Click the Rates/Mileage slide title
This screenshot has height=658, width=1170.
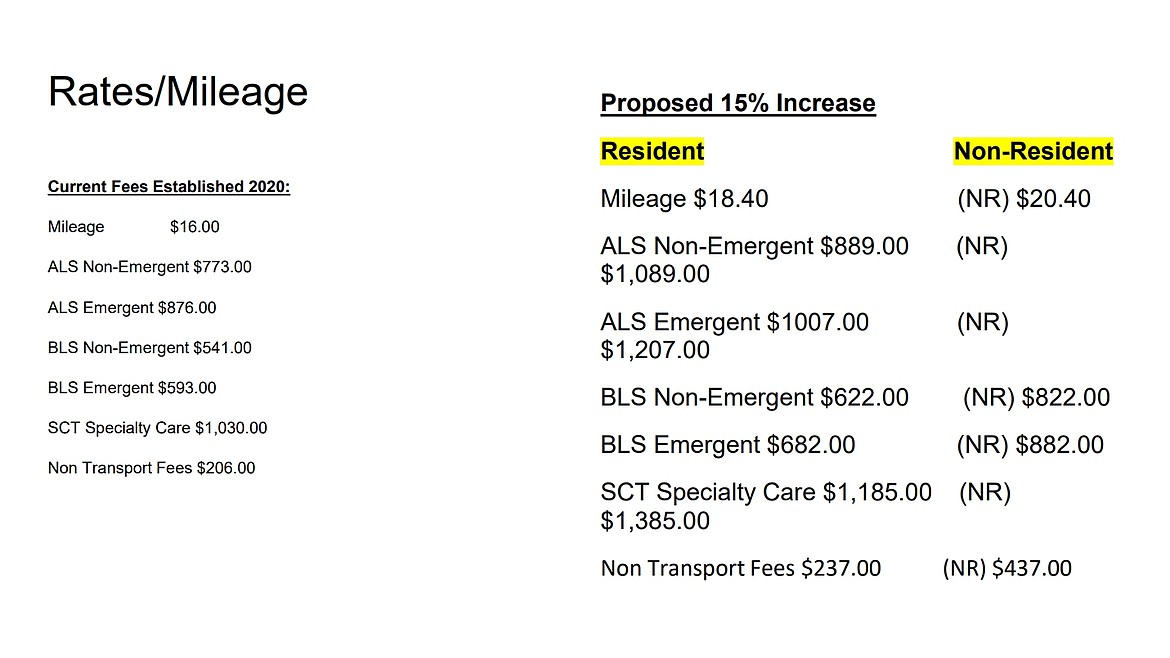click(178, 92)
